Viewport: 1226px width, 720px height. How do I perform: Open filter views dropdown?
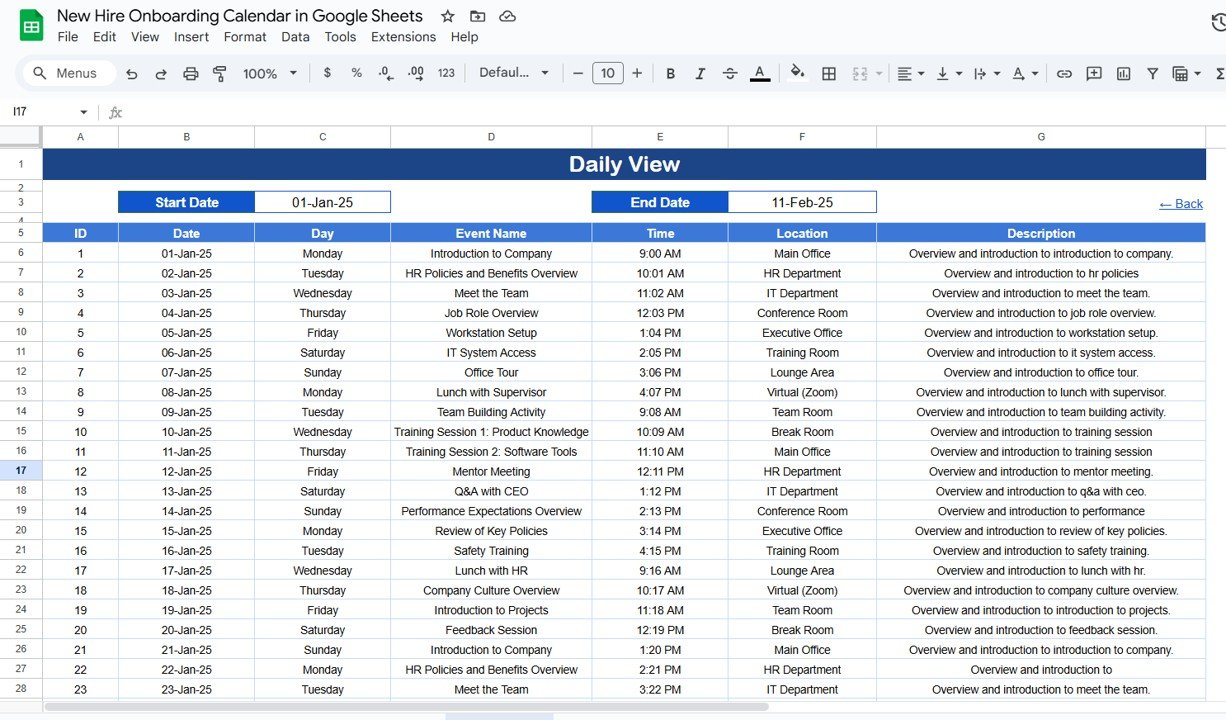[1186, 73]
